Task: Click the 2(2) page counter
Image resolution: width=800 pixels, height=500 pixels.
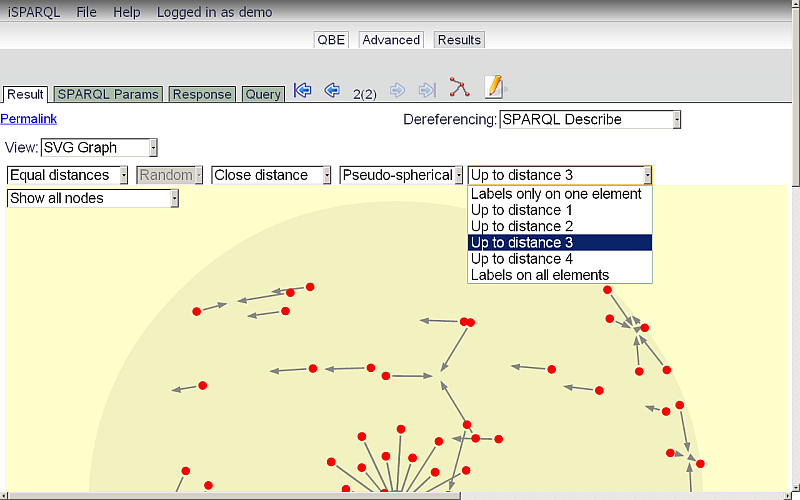Action: tap(365, 94)
